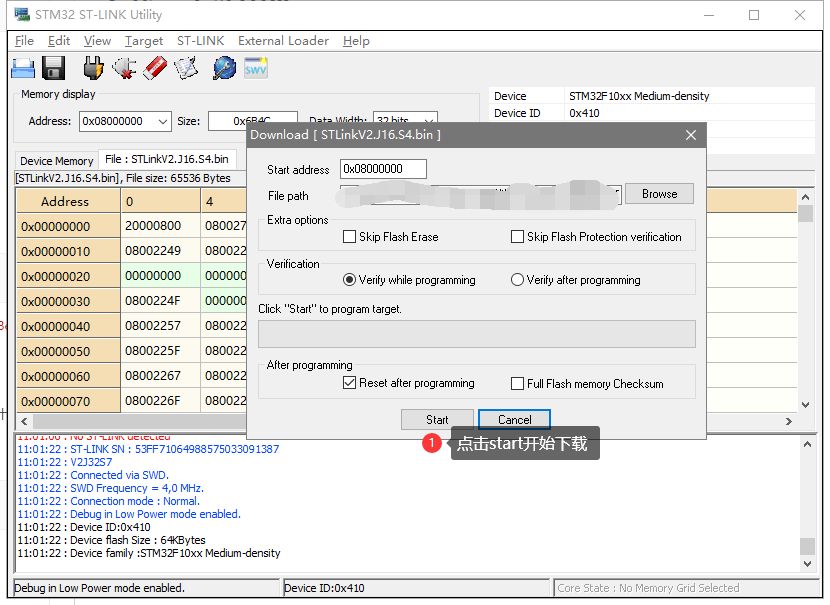Click the Full chip erase eraser icon
Screen dimensions: 830x605
(x=155, y=68)
